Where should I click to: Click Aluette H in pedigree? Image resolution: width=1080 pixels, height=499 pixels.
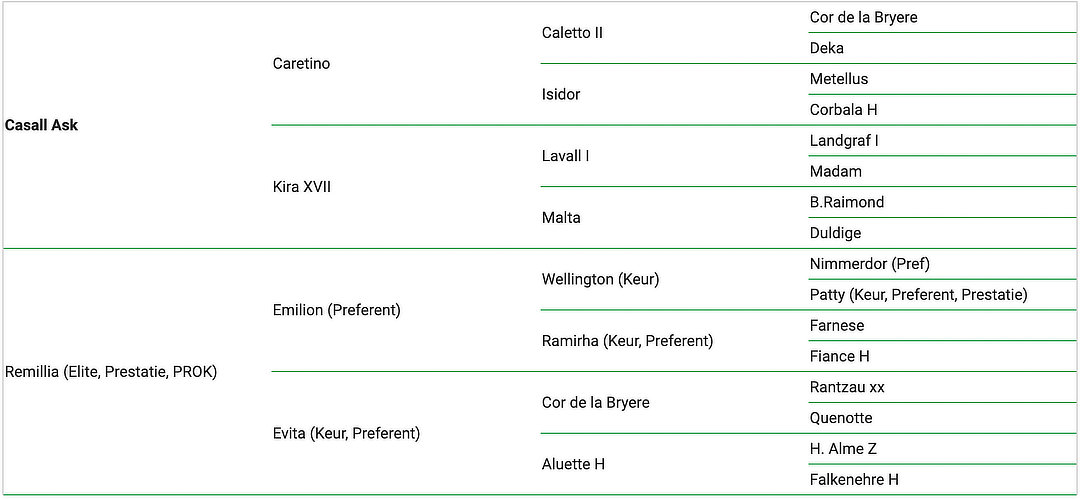coord(573,465)
